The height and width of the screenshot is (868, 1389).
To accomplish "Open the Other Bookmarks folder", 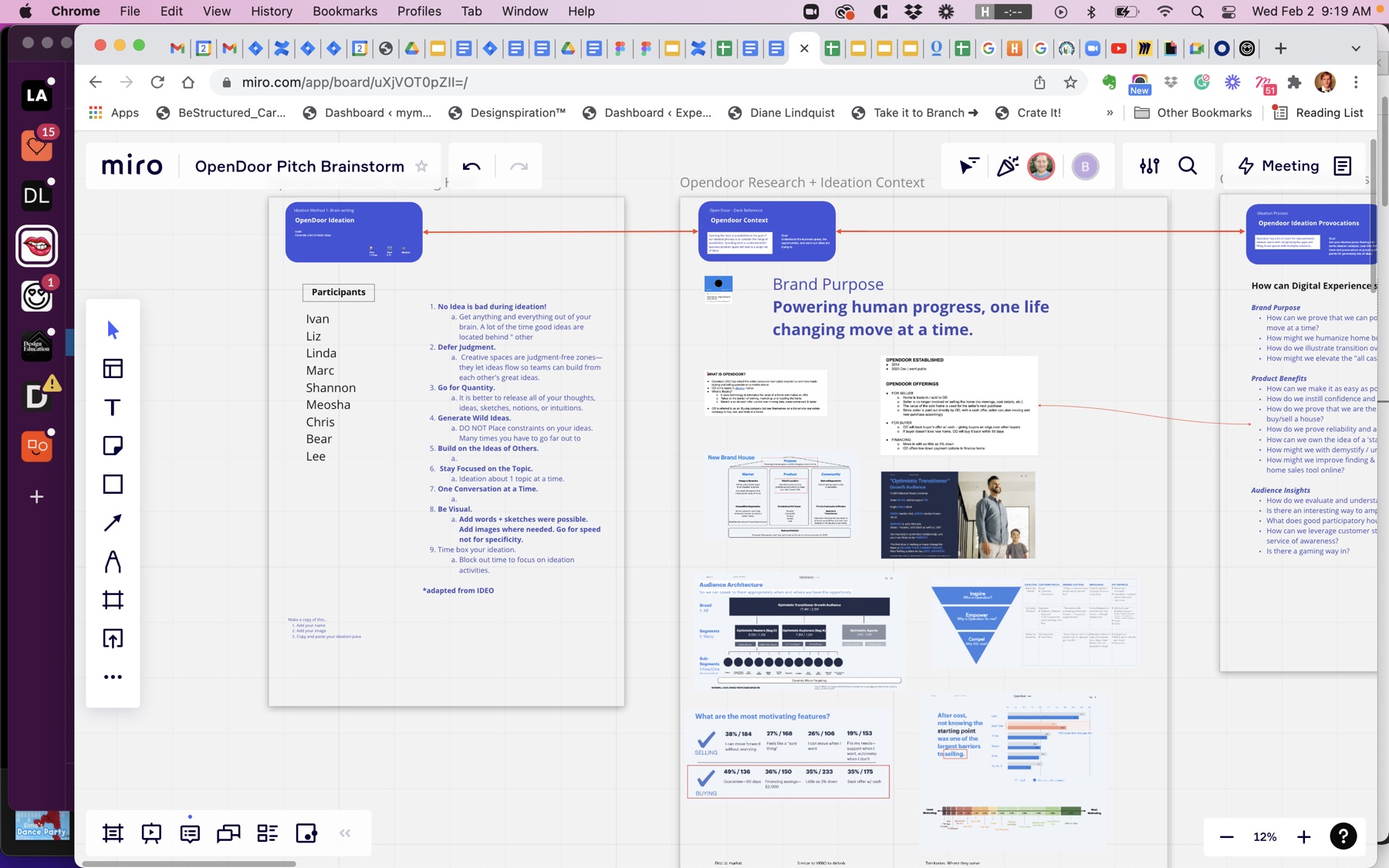I will 1193,113.
